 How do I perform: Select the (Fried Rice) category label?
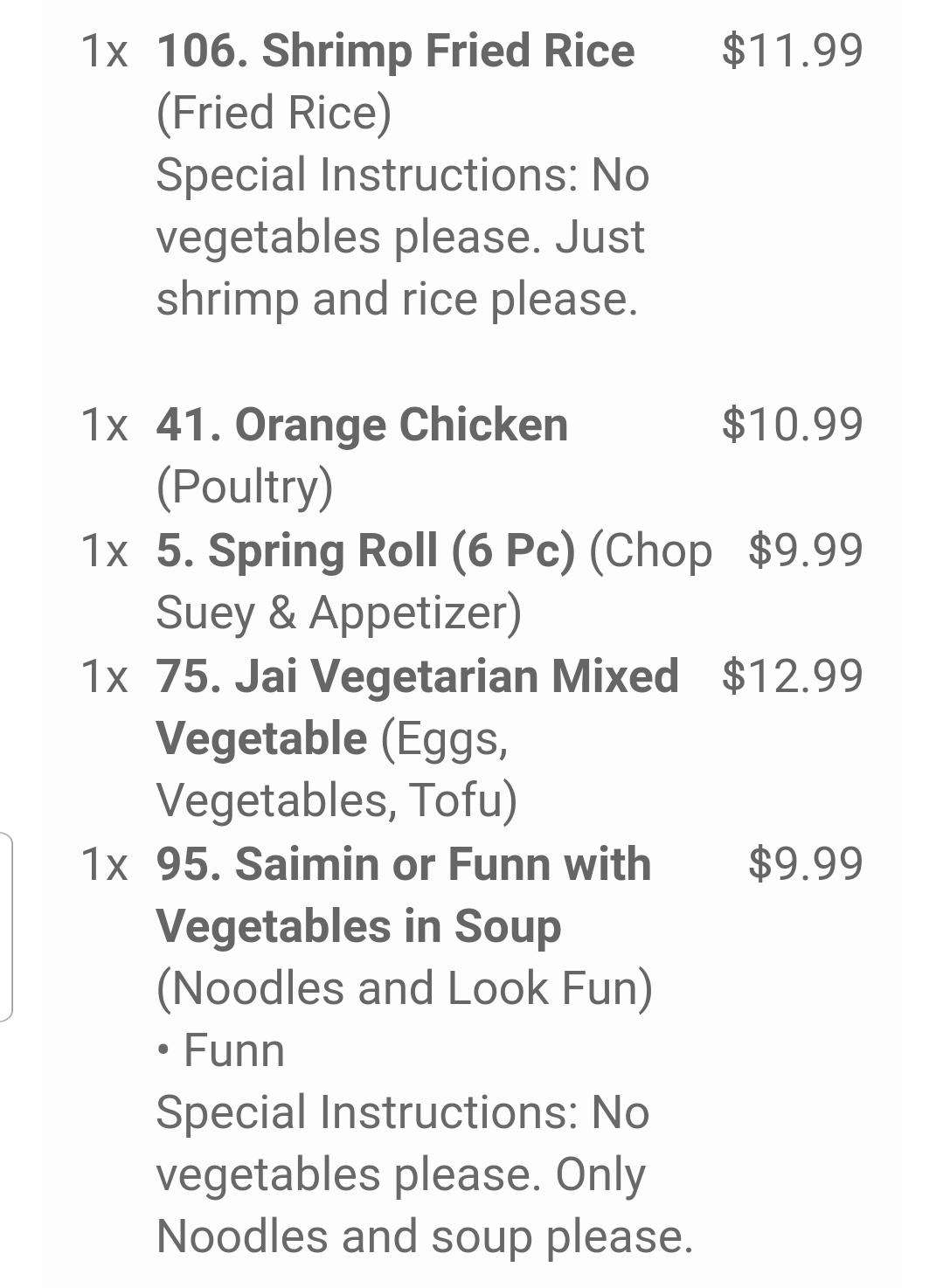pos(274,114)
